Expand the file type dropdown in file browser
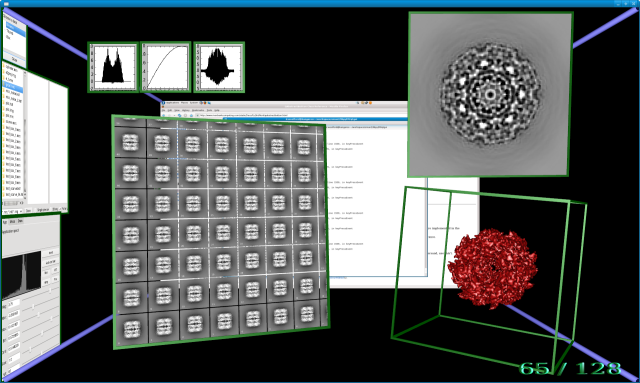 click(12, 211)
